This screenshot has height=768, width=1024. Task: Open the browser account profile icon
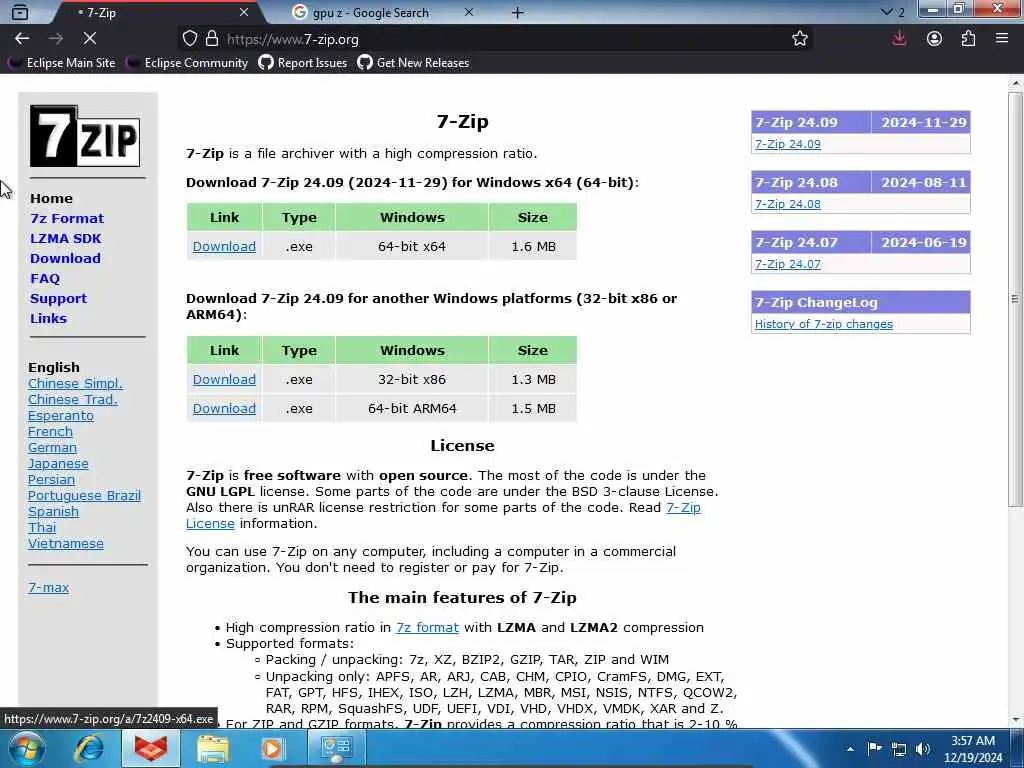[x=934, y=39]
